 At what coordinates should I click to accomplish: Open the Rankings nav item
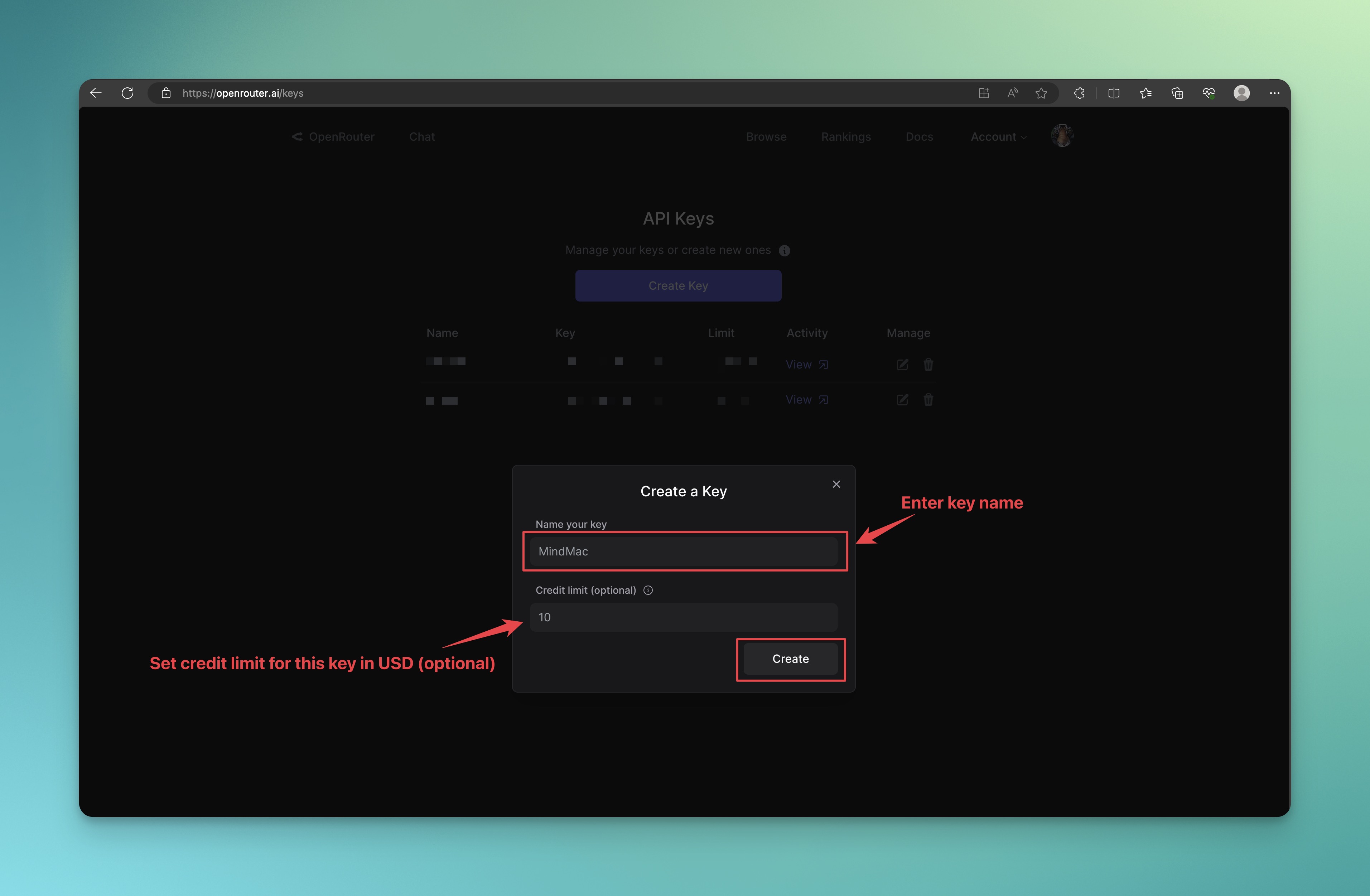846,137
